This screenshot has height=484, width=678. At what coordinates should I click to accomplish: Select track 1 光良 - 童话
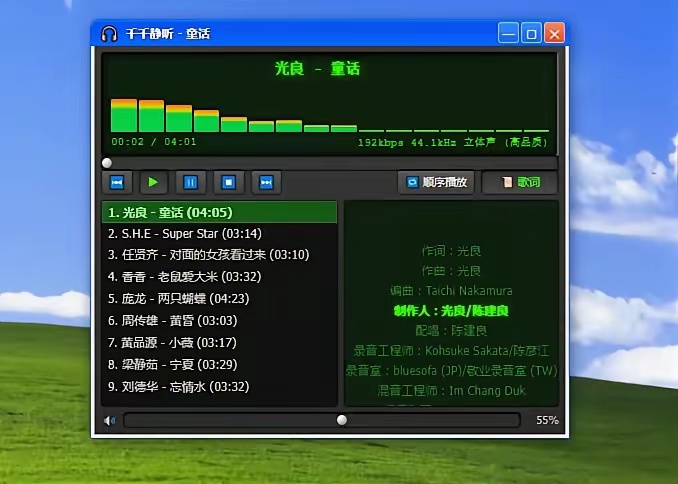tap(219, 212)
